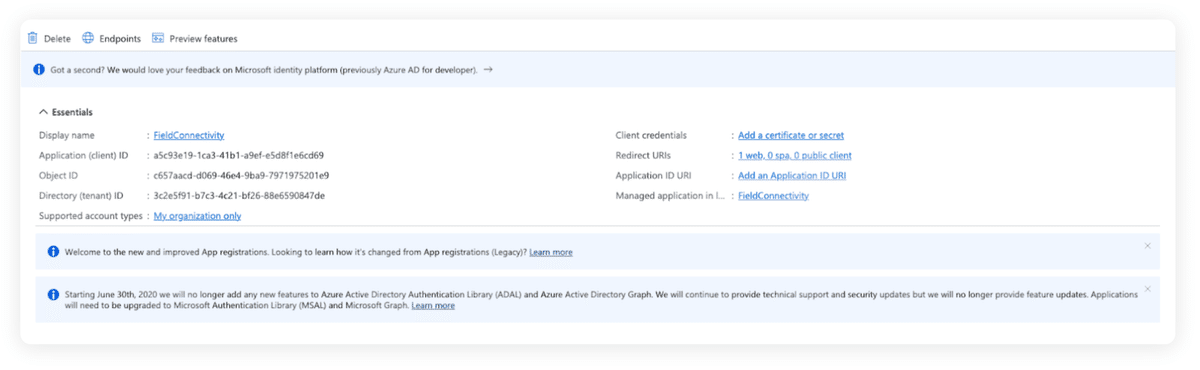The height and width of the screenshot is (370, 1200).
Task: Collapse the Essentials section
Action: coord(44,112)
